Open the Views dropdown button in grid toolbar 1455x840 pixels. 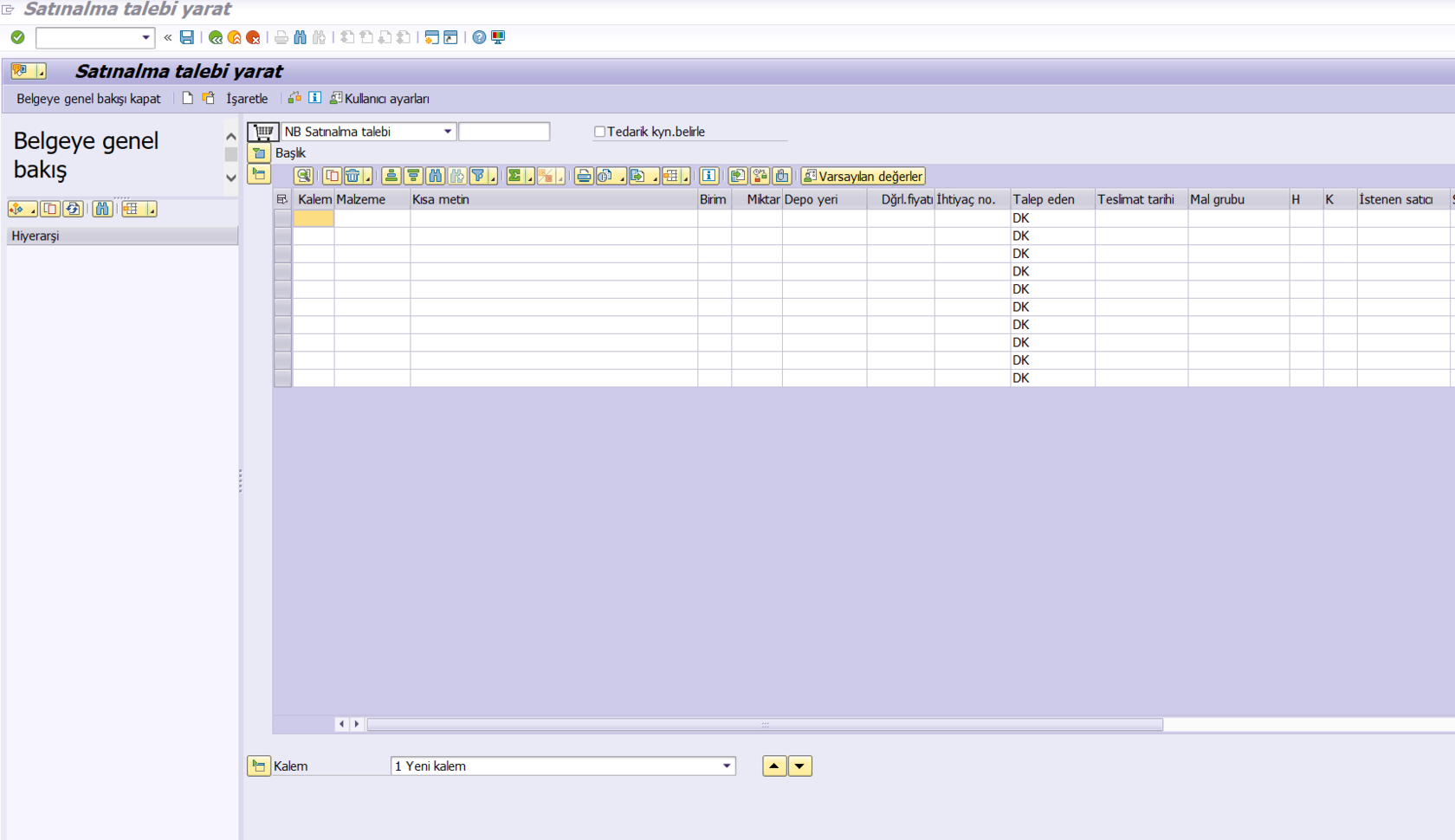611,176
